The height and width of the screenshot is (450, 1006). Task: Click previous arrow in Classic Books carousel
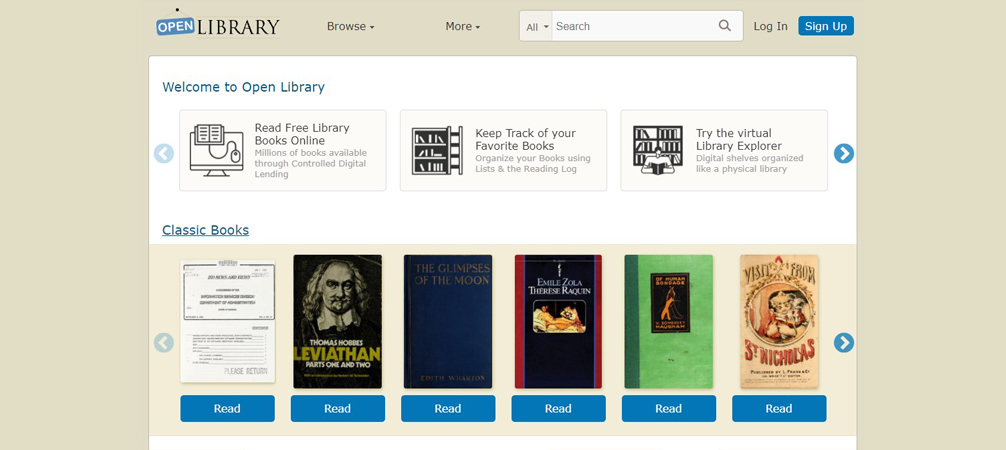(x=164, y=343)
